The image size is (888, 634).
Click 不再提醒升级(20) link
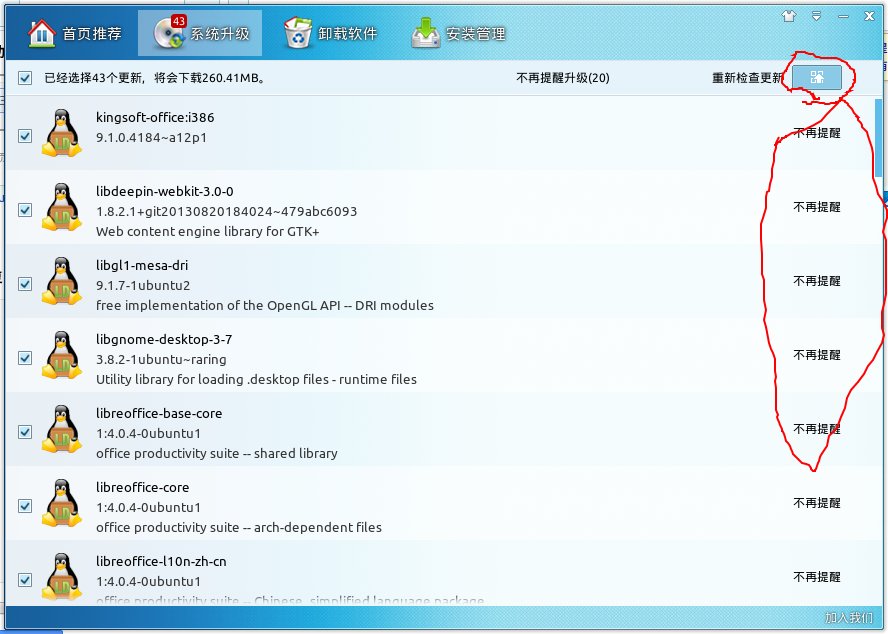point(563,78)
